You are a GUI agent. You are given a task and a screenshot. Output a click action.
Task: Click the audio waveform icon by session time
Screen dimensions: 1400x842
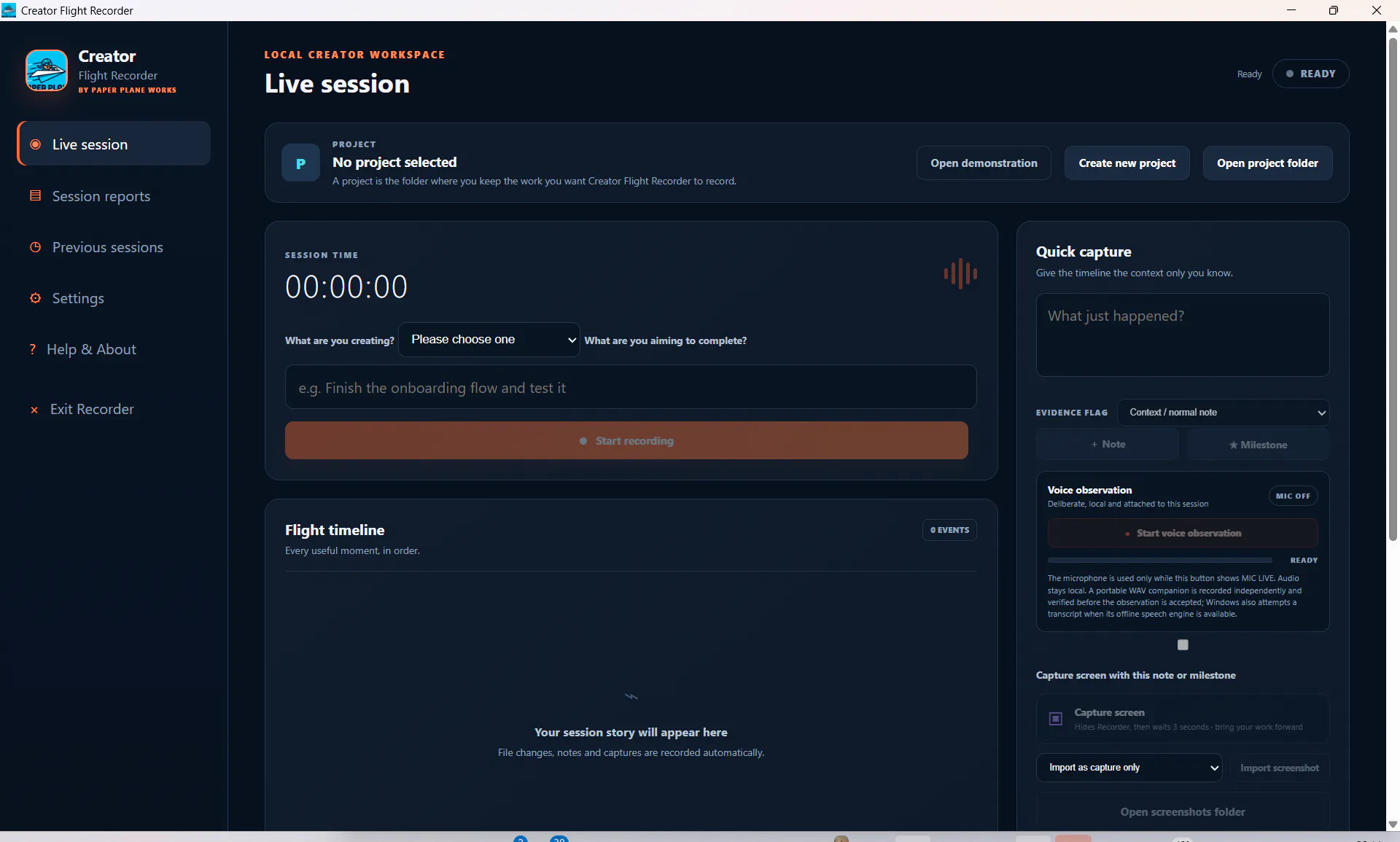(x=960, y=273)
